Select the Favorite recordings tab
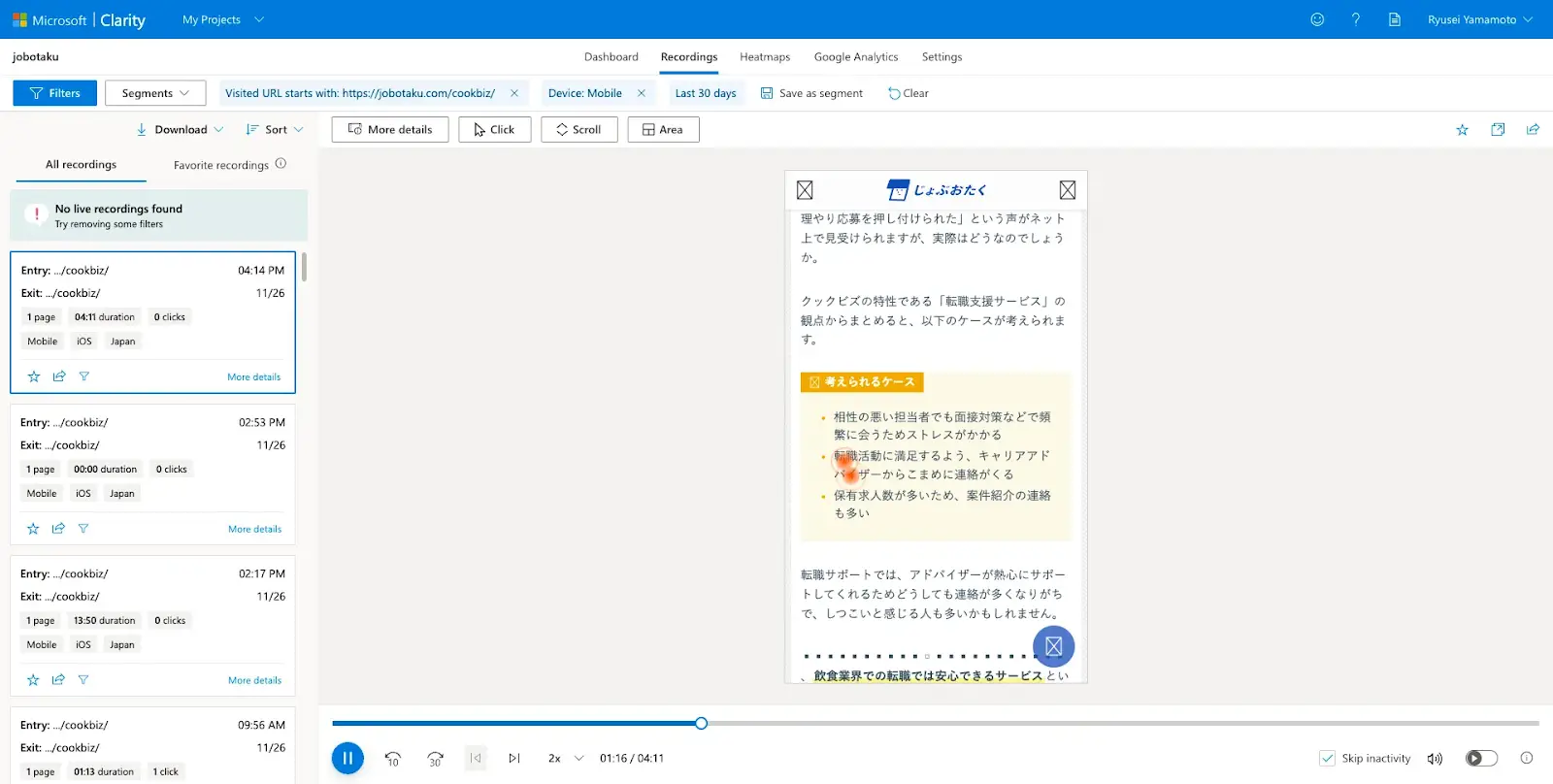This screenshot has width=1553, height=784. (x=221, y=165)
